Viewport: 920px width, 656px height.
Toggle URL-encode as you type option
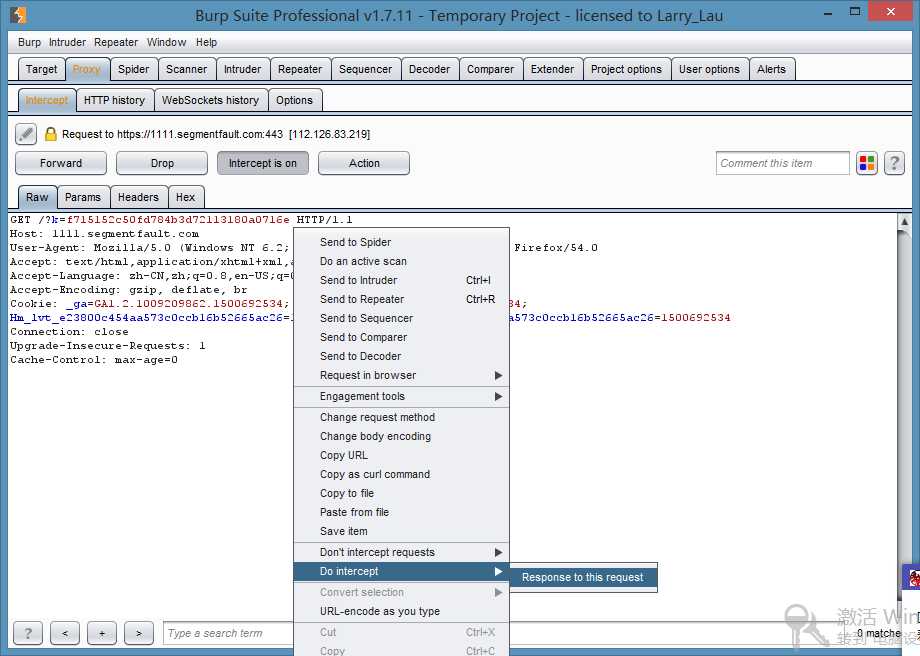[401, 611]
